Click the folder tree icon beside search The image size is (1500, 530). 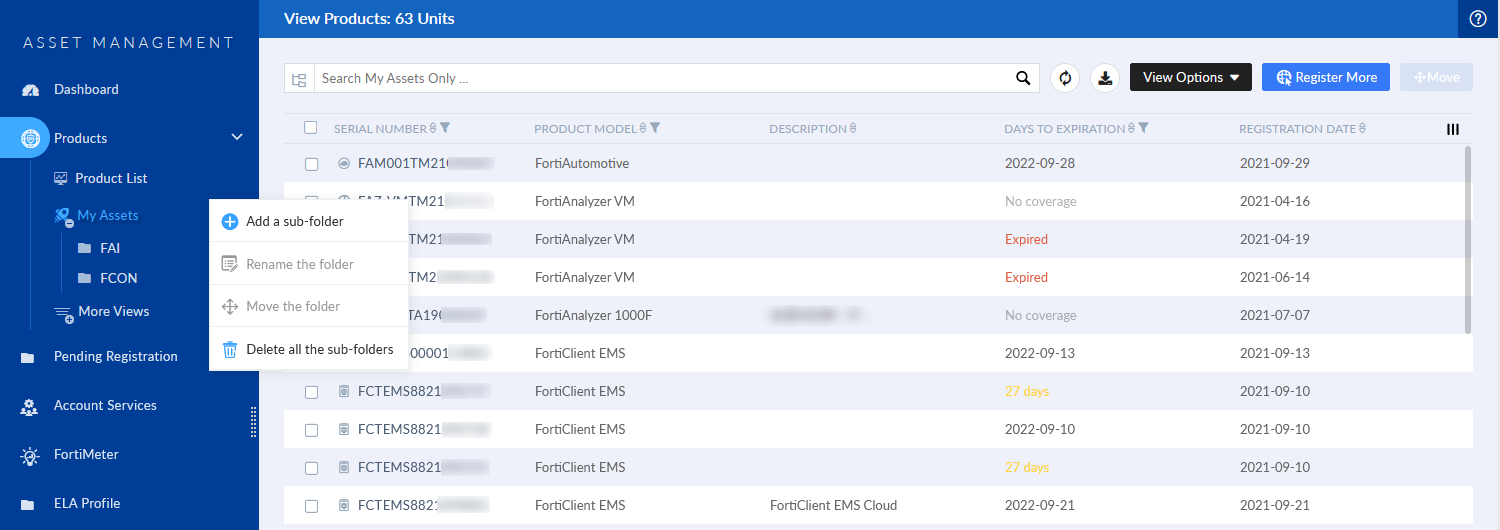coord(299,79)
